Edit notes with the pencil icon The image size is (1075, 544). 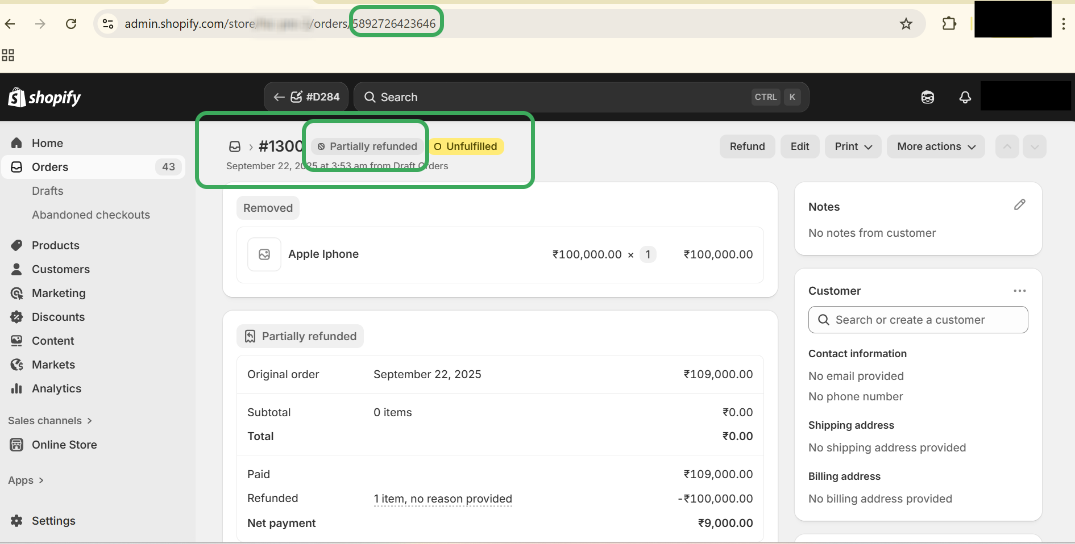[x=1019, y=205]
